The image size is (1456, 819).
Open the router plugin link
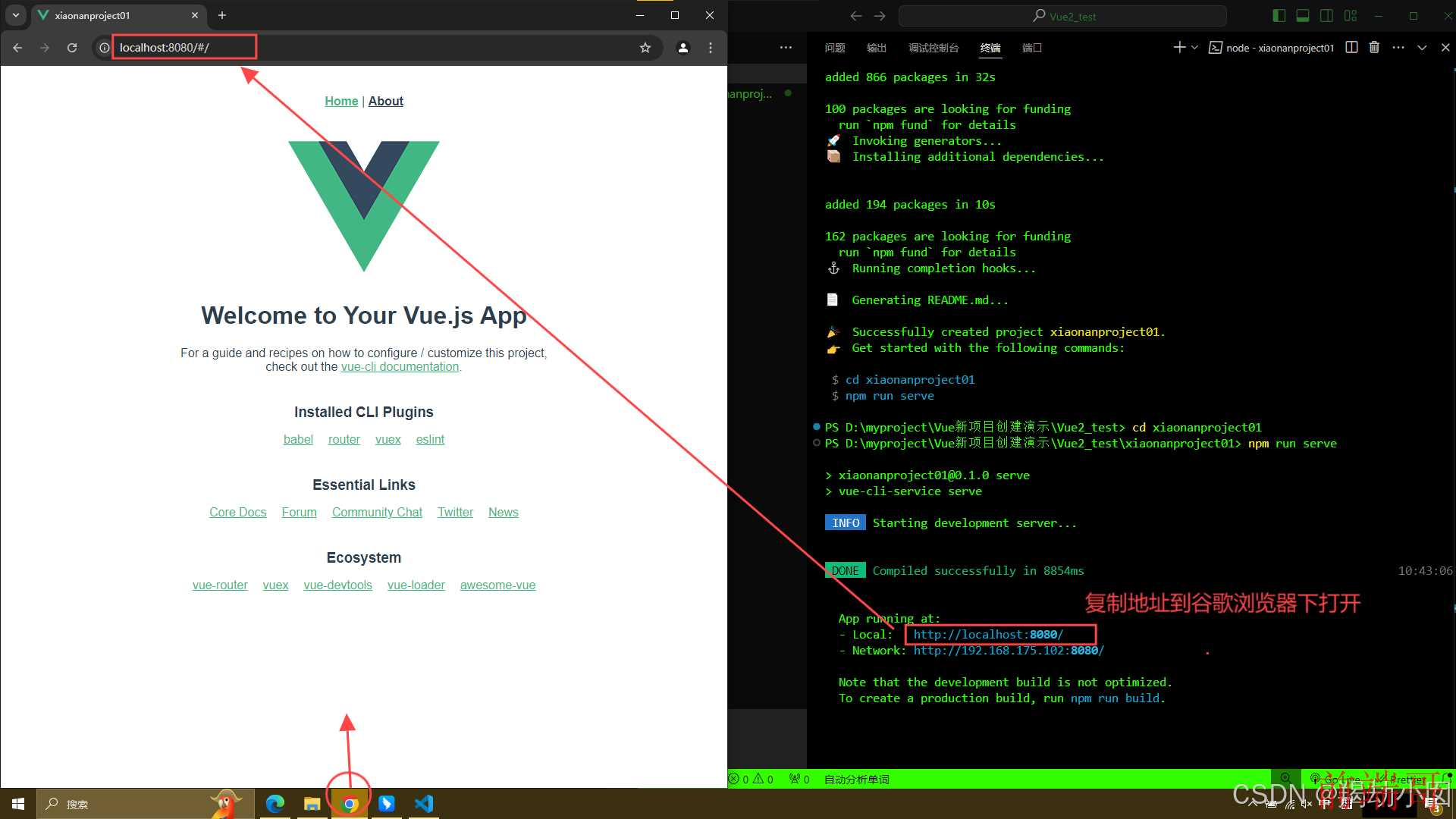(344, 440)
